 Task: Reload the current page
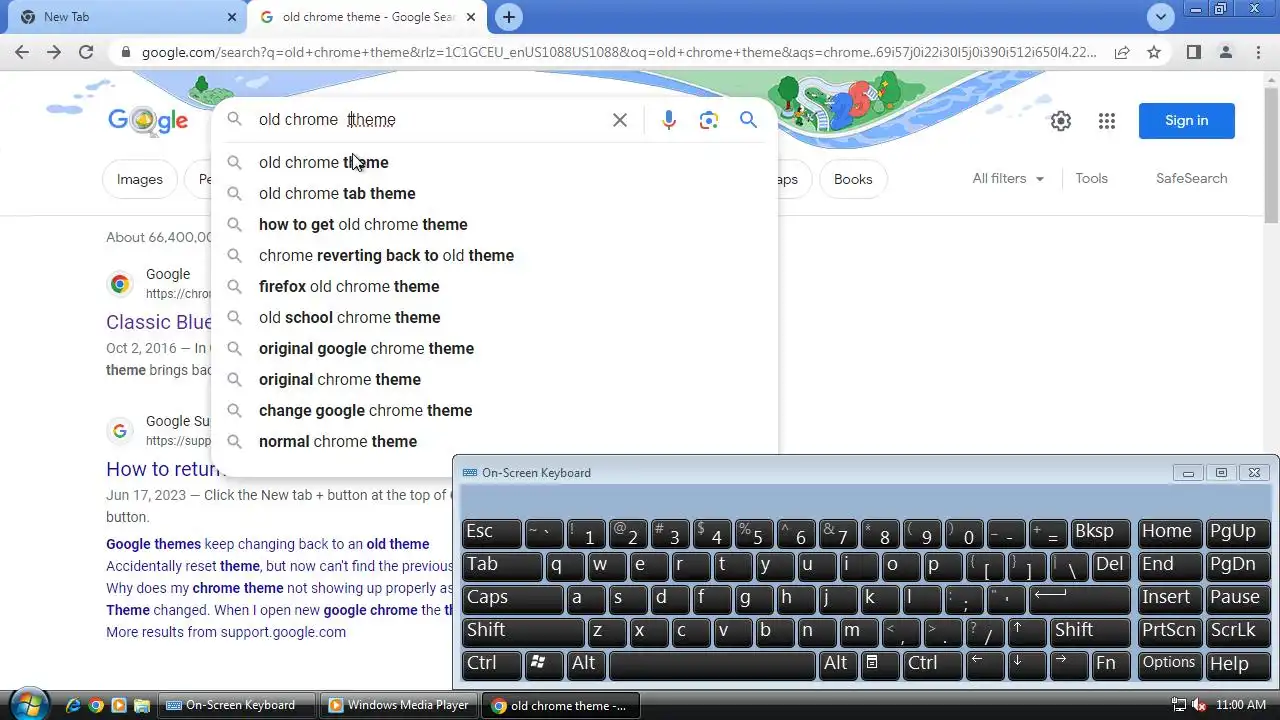pos(86,52)
